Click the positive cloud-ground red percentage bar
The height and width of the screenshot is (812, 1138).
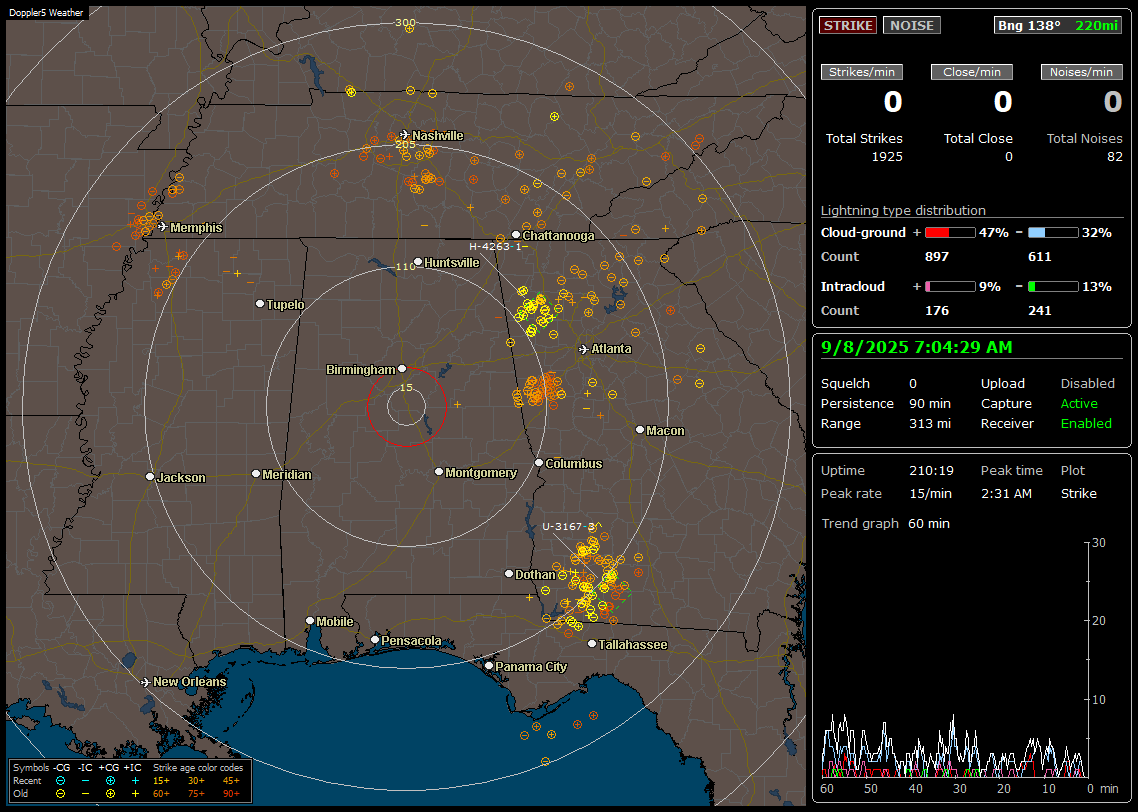tap(950, 233)
